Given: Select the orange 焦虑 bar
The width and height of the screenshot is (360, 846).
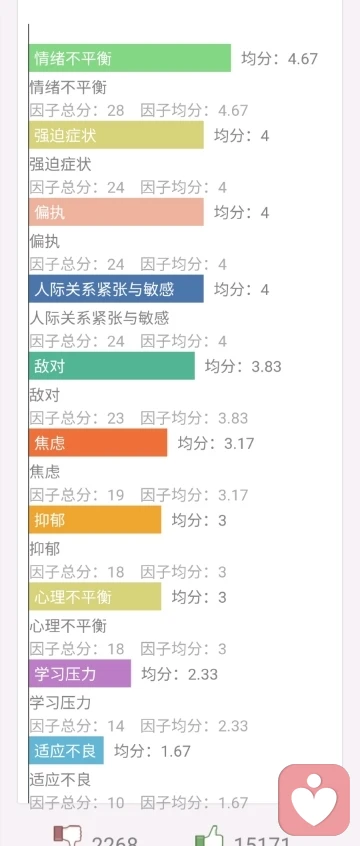Looking at the screenshot, I should coord(98,443).
